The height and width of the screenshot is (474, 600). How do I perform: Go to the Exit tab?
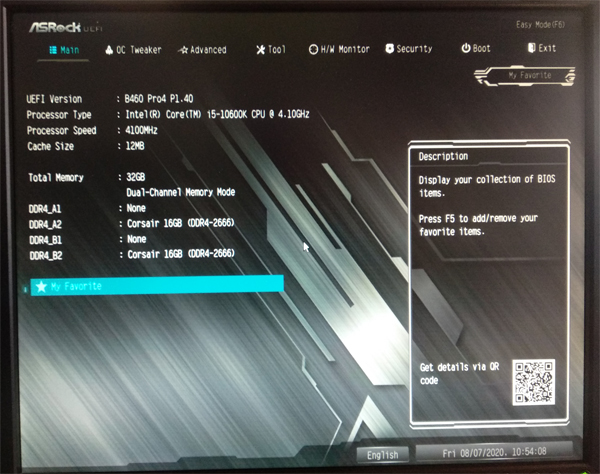542,48
